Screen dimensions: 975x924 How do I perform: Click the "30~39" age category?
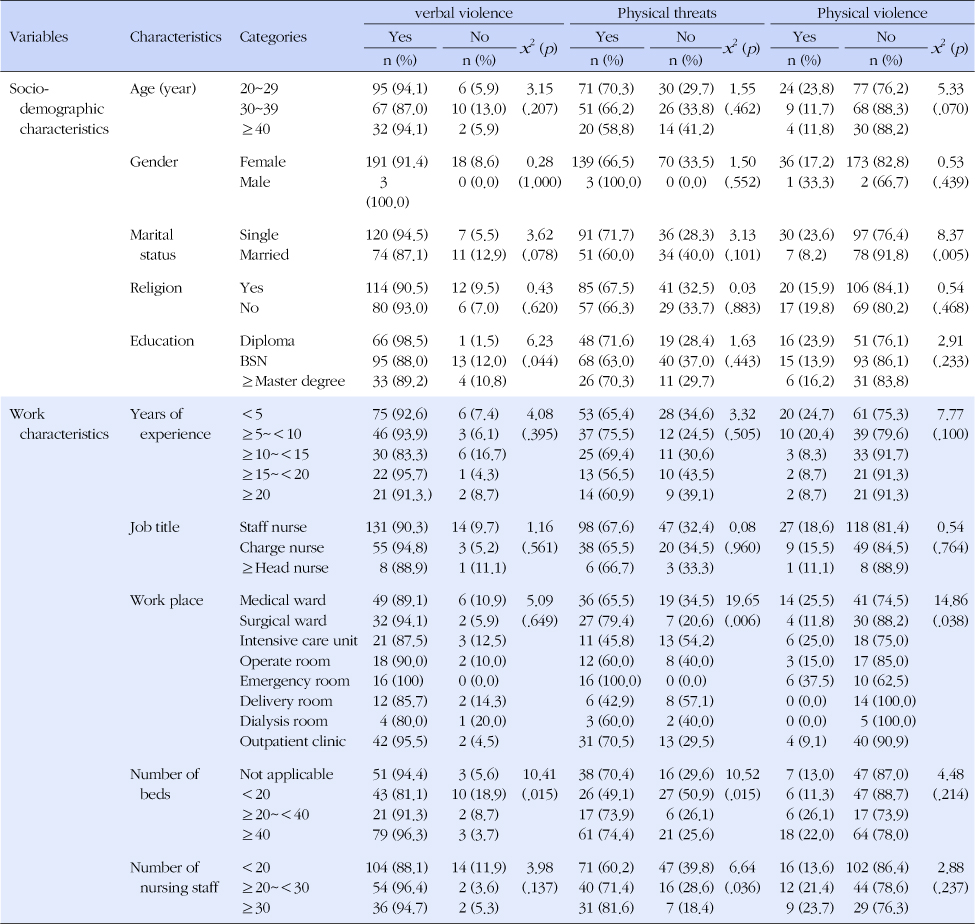[x=259, y=109]
